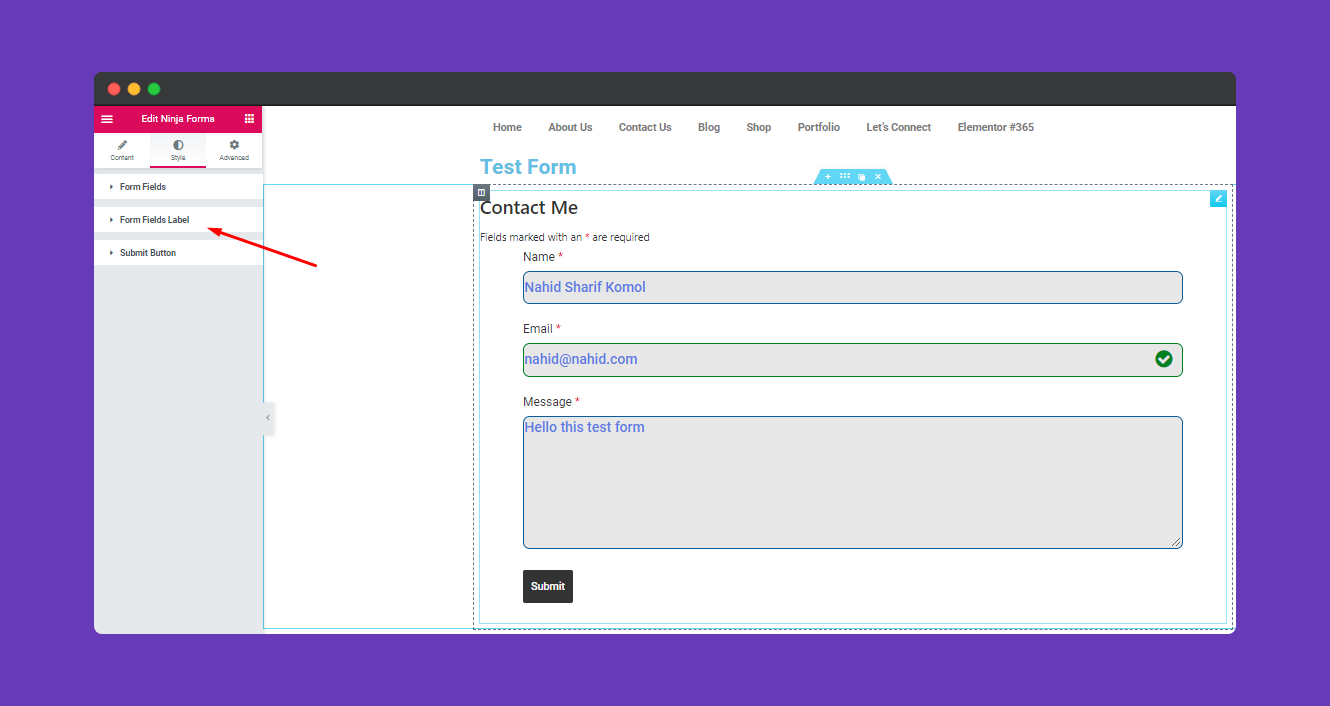This screenshot has height=706, width=1330.
Task: Click the edit section handle icon
Action: click(x=845, y=176)
